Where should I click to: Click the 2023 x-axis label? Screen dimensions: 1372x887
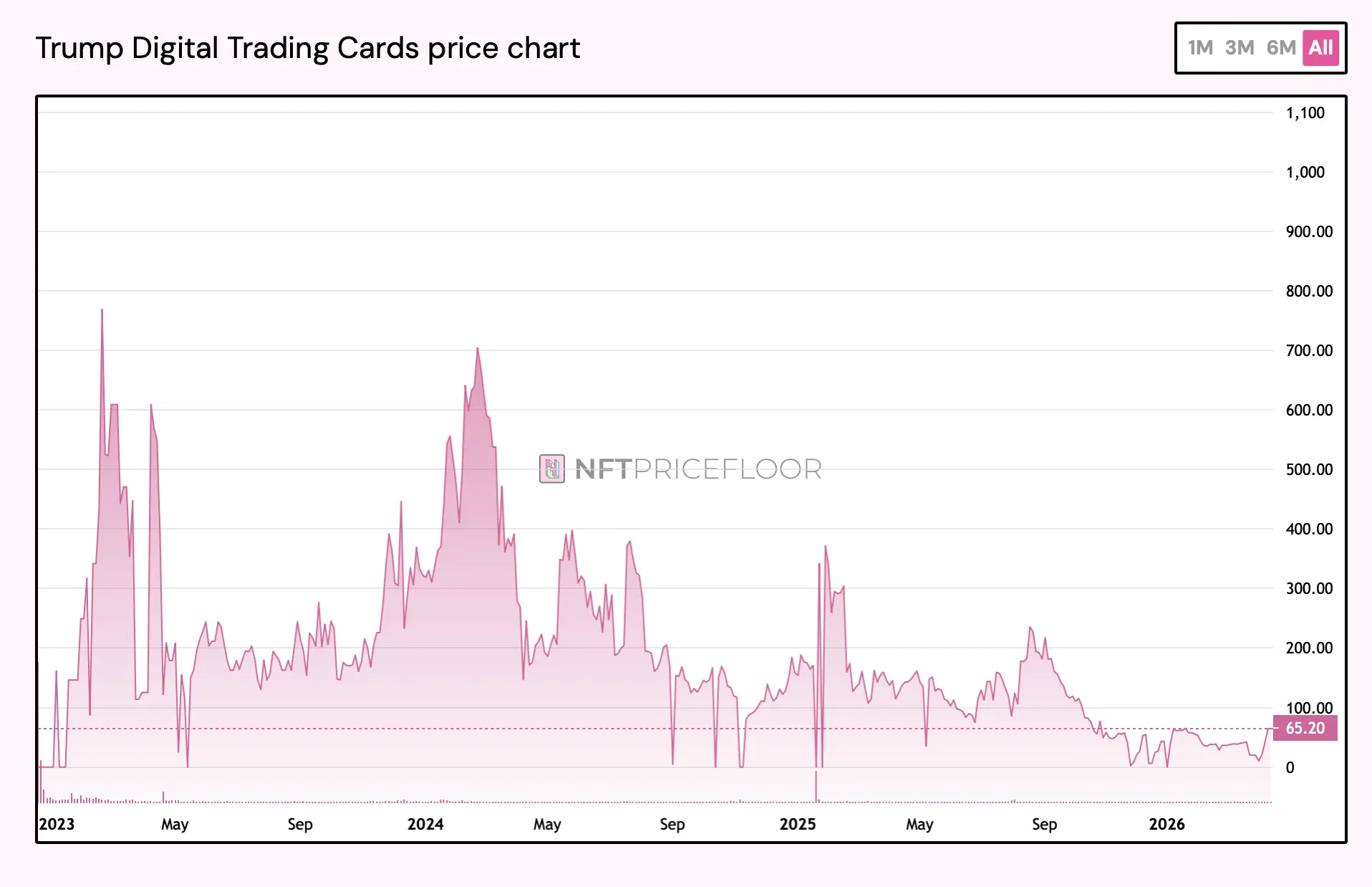coord(57,824)
